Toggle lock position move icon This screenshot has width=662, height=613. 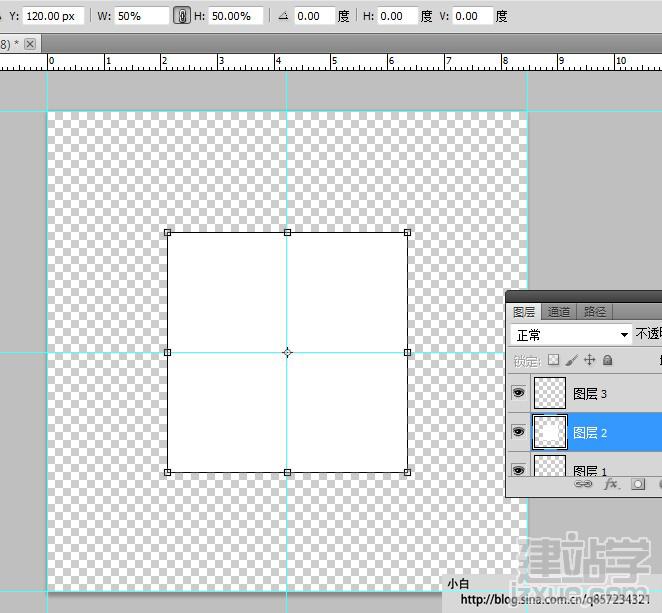[589, 360]
